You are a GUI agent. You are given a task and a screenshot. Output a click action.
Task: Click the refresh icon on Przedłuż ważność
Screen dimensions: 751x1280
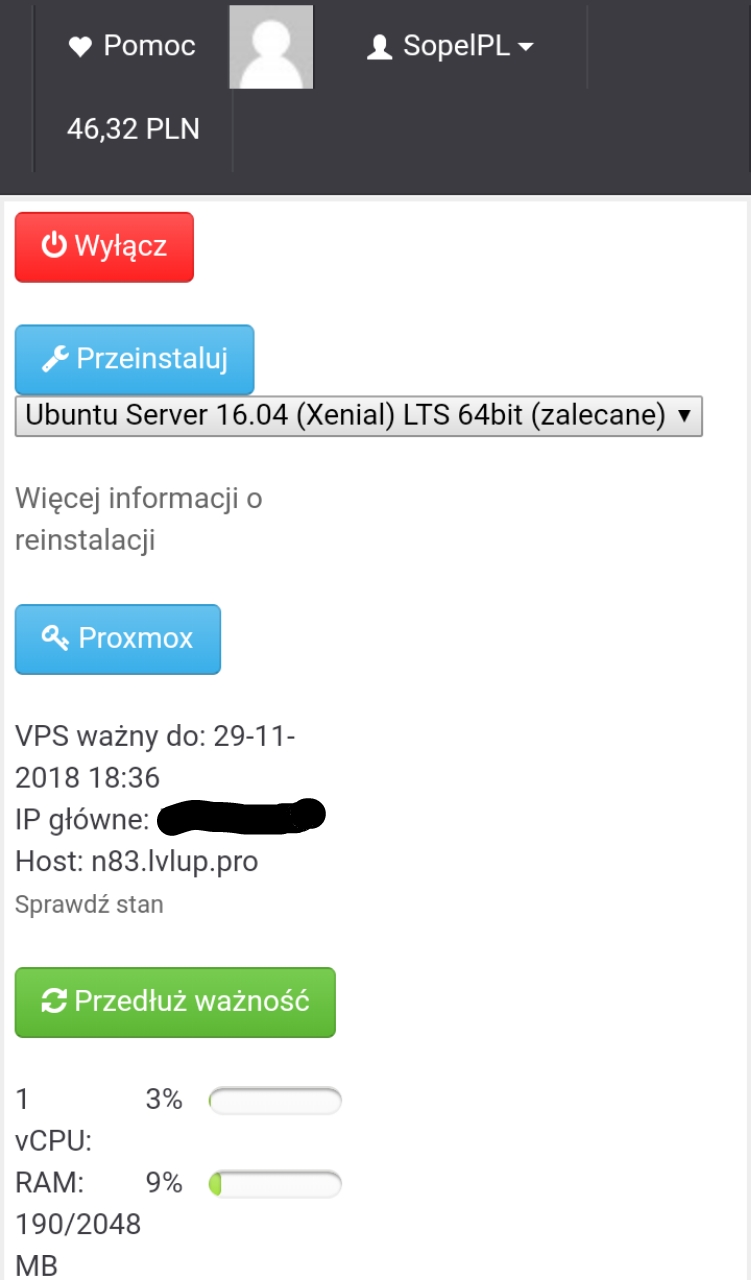pyautogui.click(x=54, y=1001)
